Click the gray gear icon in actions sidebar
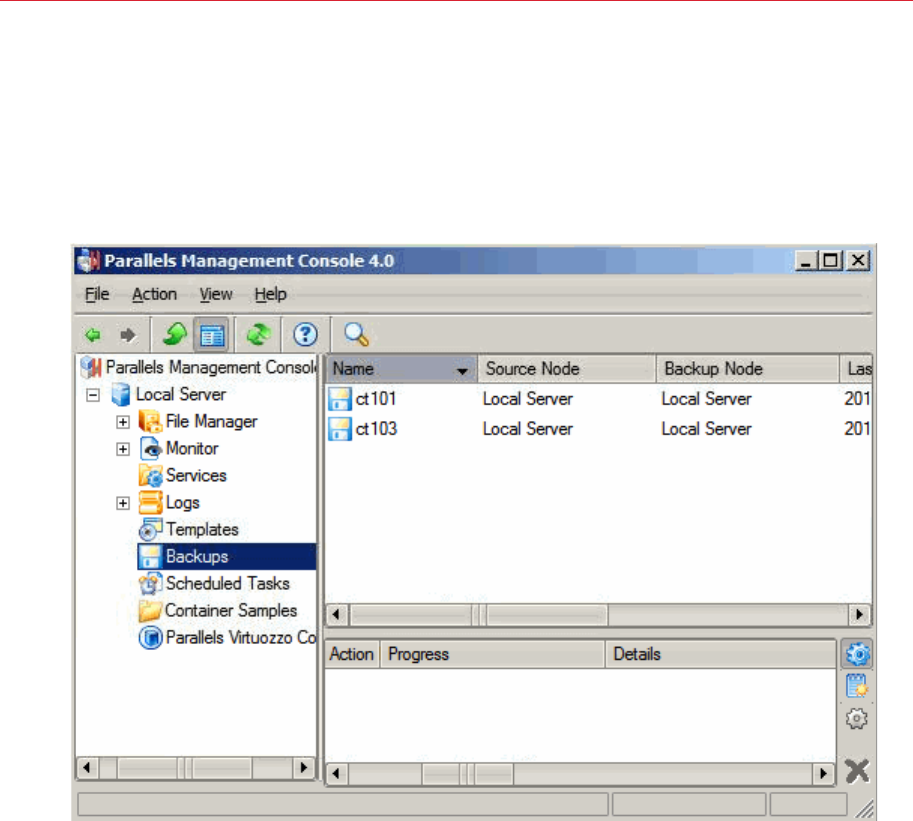The width and height of the screenshot is (913, 821). pyautogui.click(x=857, y=719)
